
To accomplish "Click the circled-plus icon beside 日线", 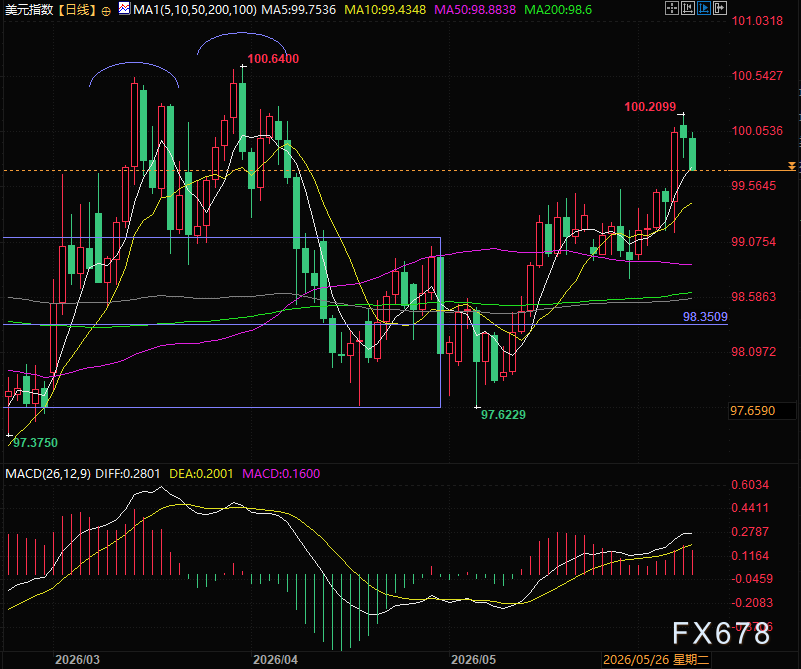I will click(106, 11).
